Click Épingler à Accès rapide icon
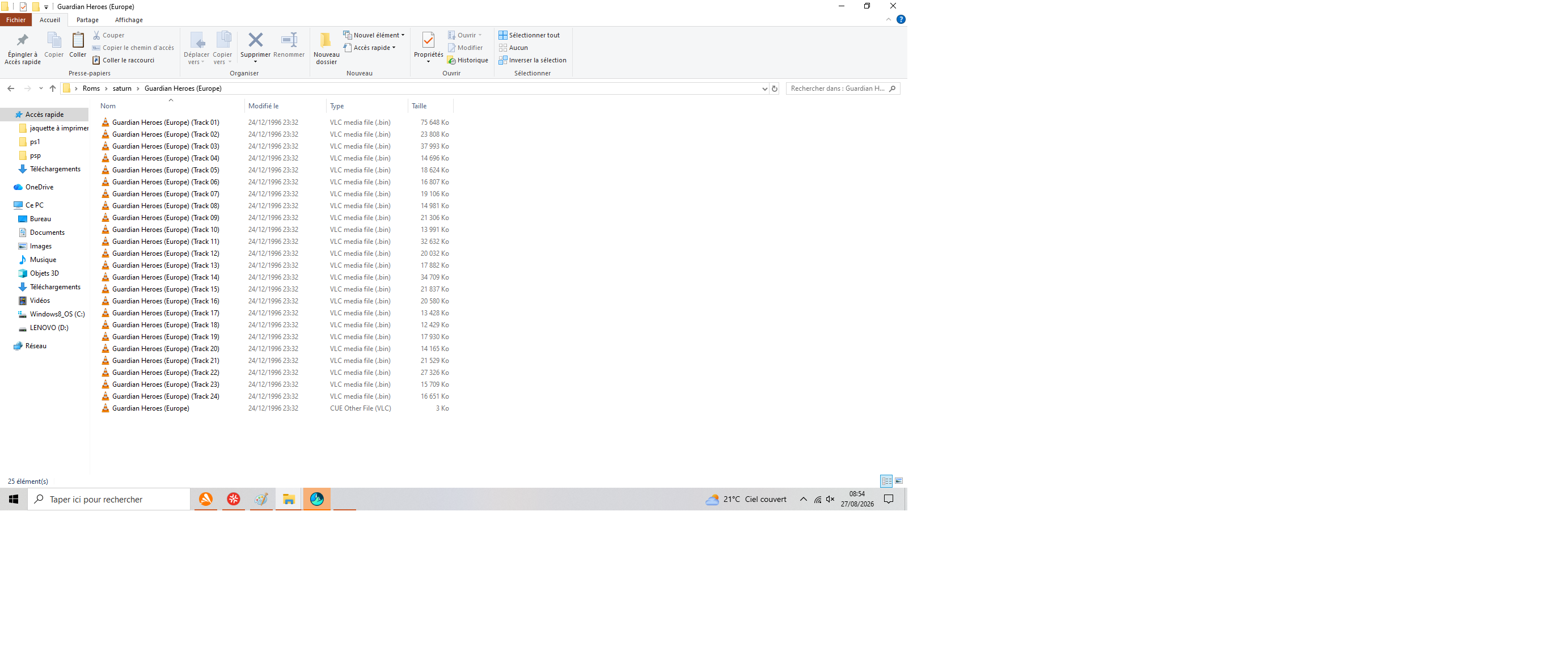Screen dimensions: 1568x659 click(23, 41)
